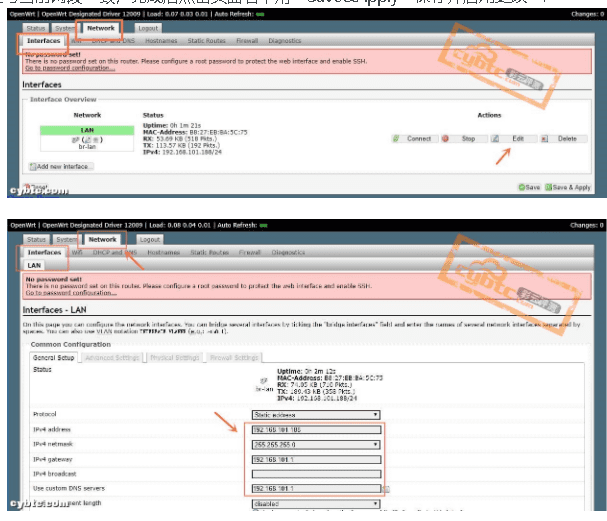The width and height of the screenshot is (607, 521).
Task: Select the LAN interface subtab
Action: tap(34, 266)
